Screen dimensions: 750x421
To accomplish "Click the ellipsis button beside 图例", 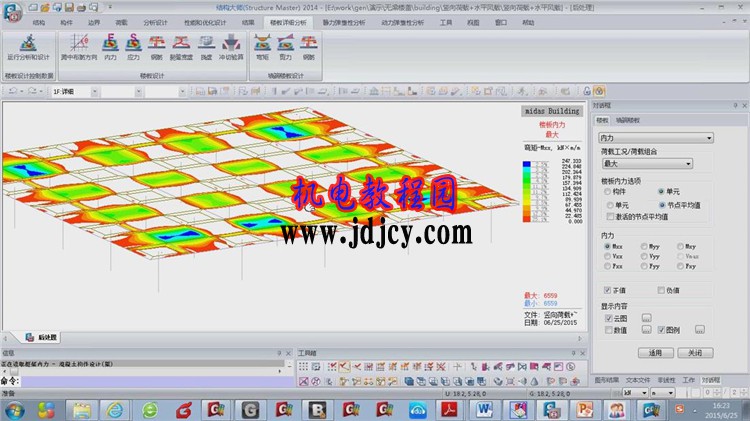I will 699,330.
